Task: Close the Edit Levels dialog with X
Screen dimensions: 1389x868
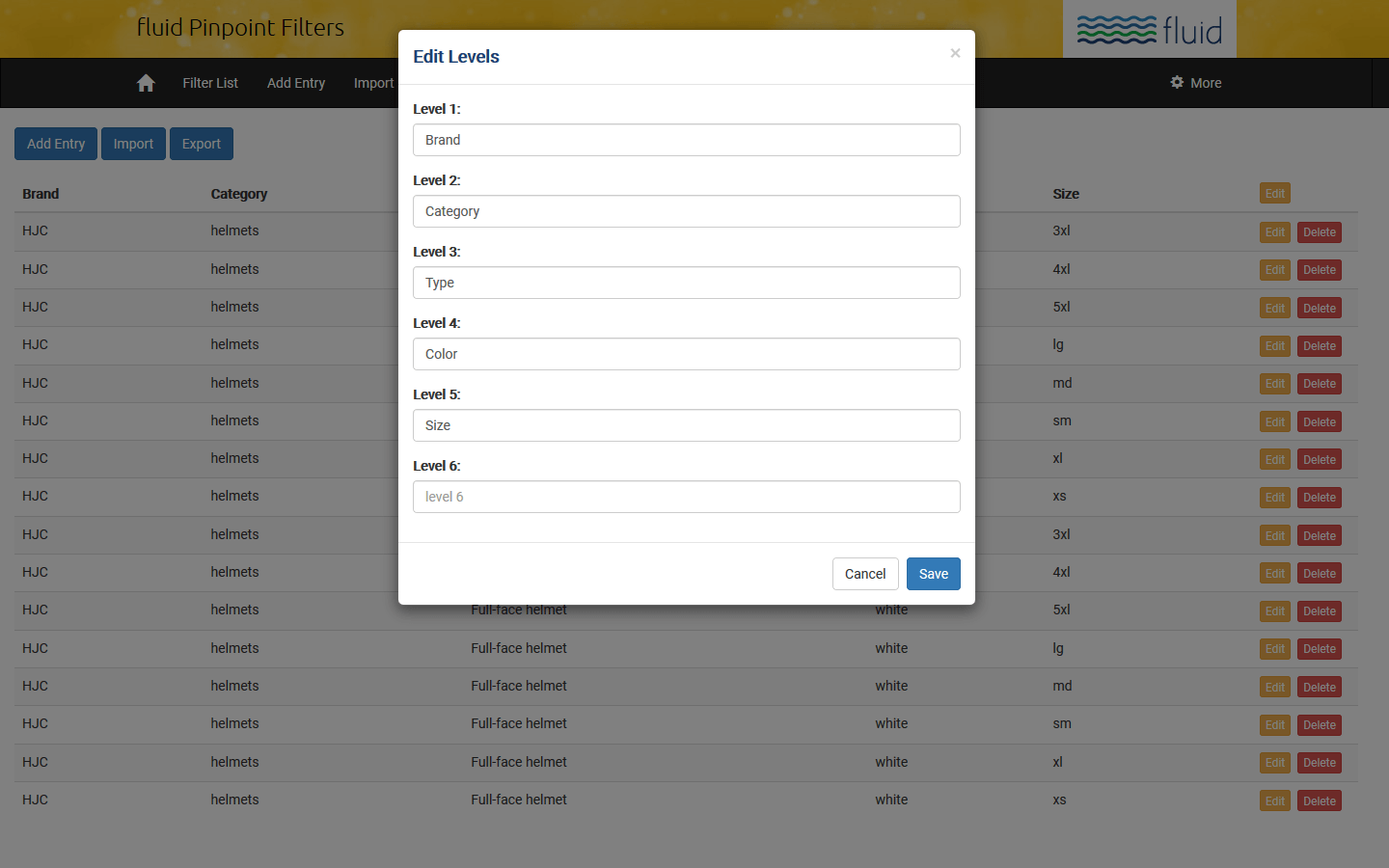Action: [955, 53]
